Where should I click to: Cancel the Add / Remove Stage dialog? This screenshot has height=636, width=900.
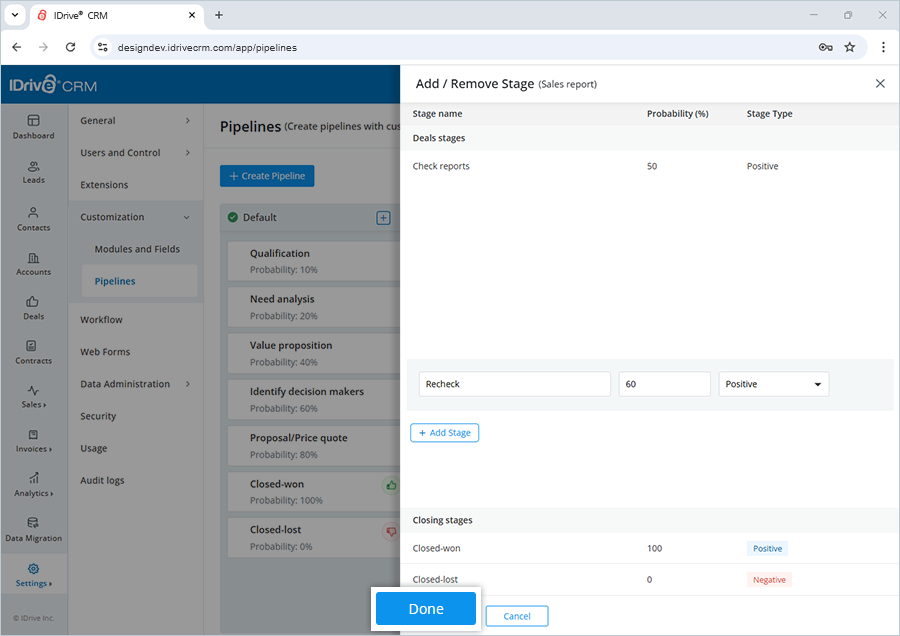(x=516, y=616)
